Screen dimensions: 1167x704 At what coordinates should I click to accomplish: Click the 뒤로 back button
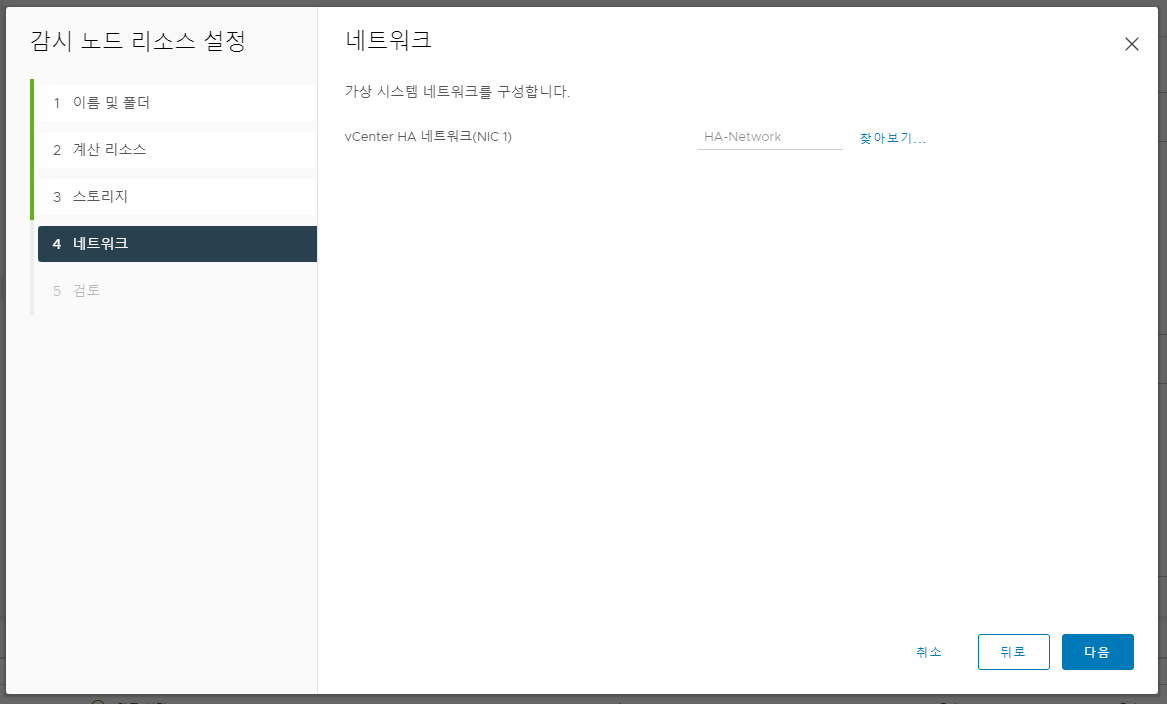click(x=1013, y=652)
